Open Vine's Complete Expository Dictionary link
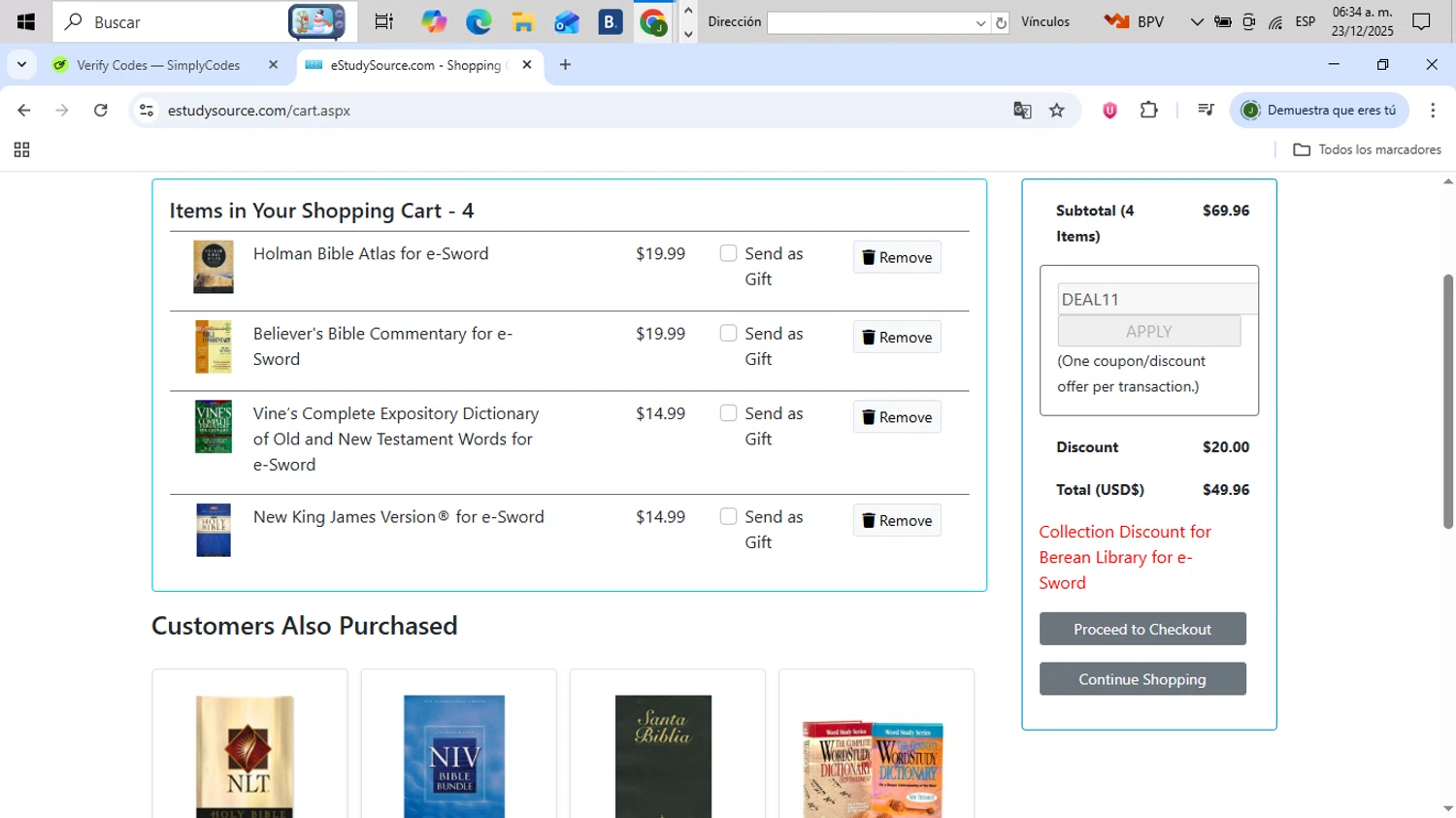 coord(396,439)
